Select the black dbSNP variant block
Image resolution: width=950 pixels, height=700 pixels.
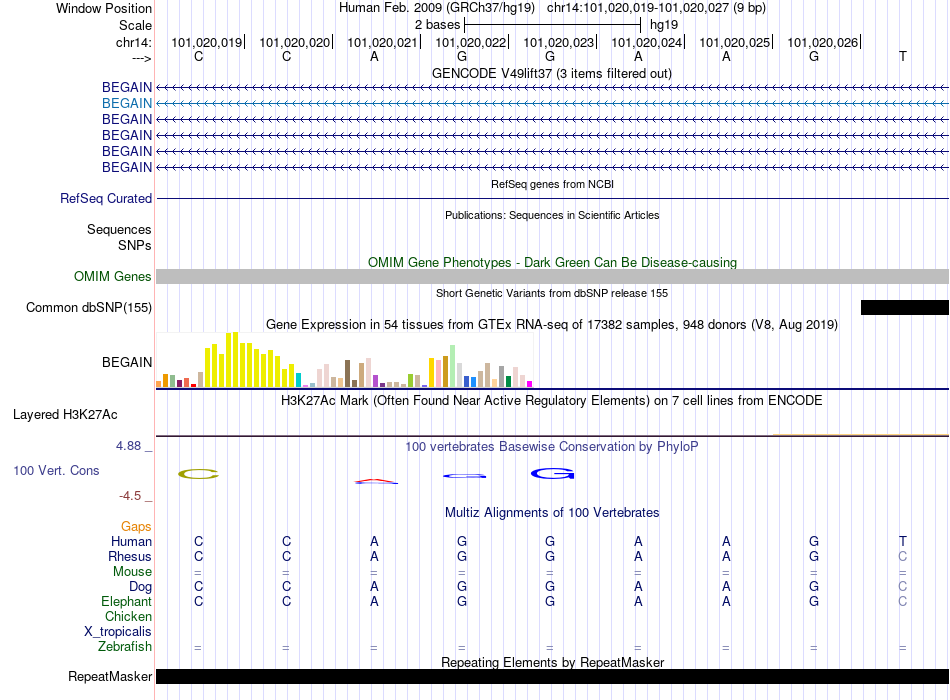pyautogui.click(x=904, y=308)
